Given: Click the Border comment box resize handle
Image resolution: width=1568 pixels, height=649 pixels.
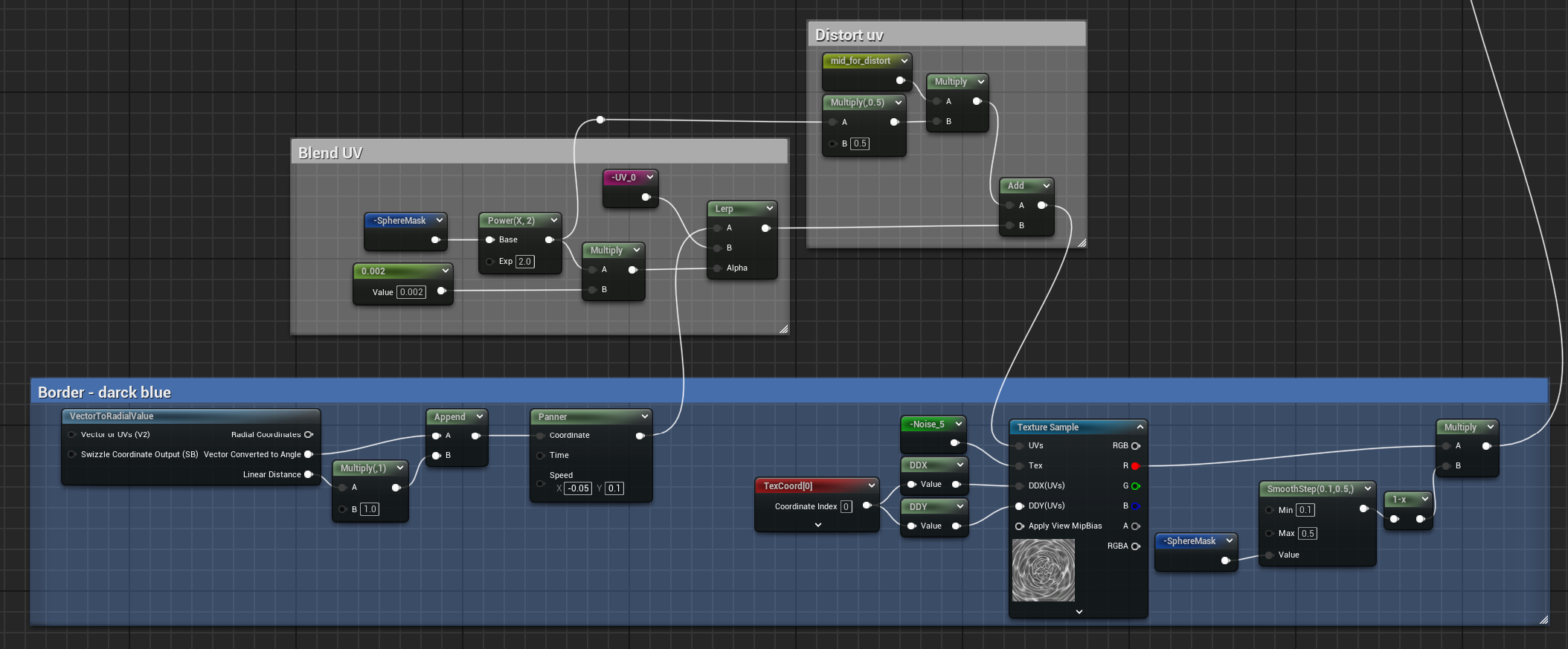Looking at the screenshot, I should click(x=1543, y=619).
